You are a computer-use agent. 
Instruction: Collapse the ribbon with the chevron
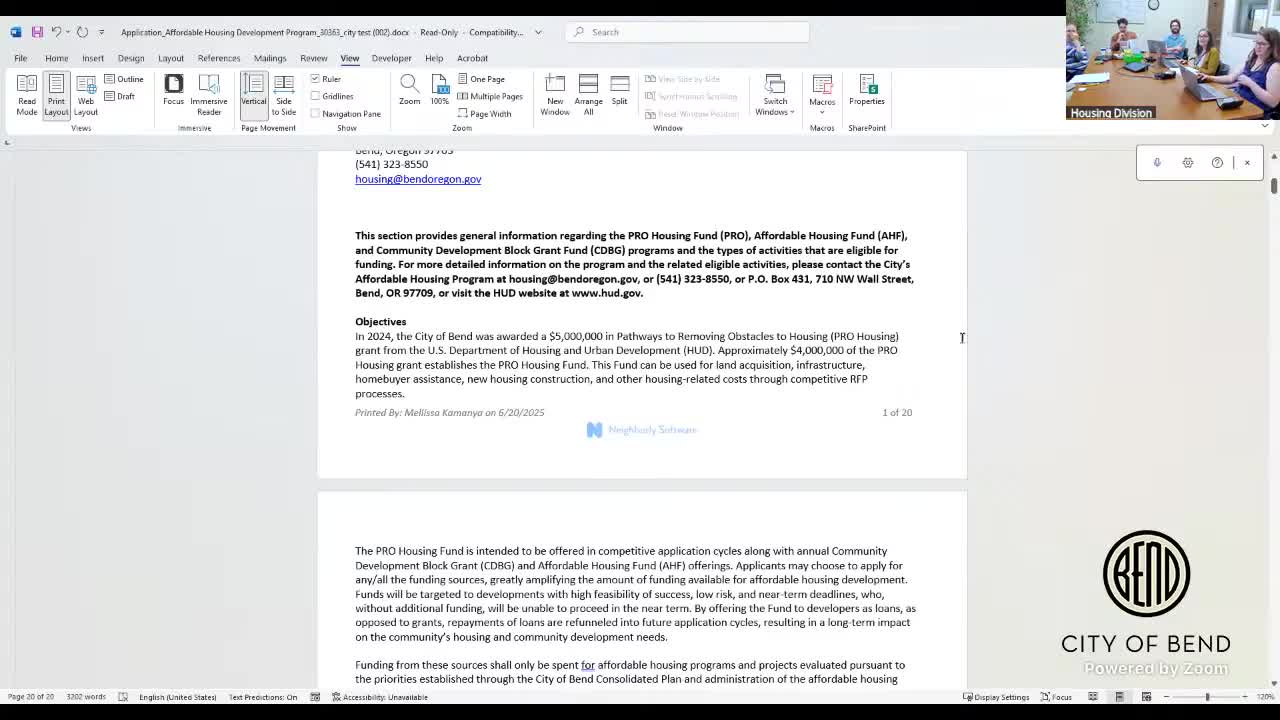point(1264,127)
